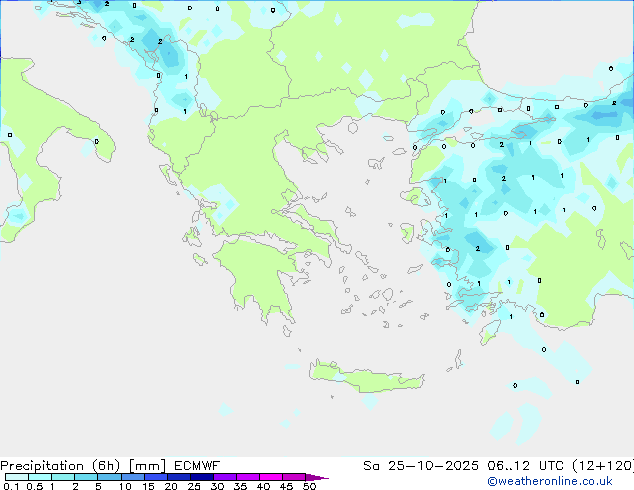Pick the legend swatch between 45 and 50

pyautogui.click(x=296, y=478)
